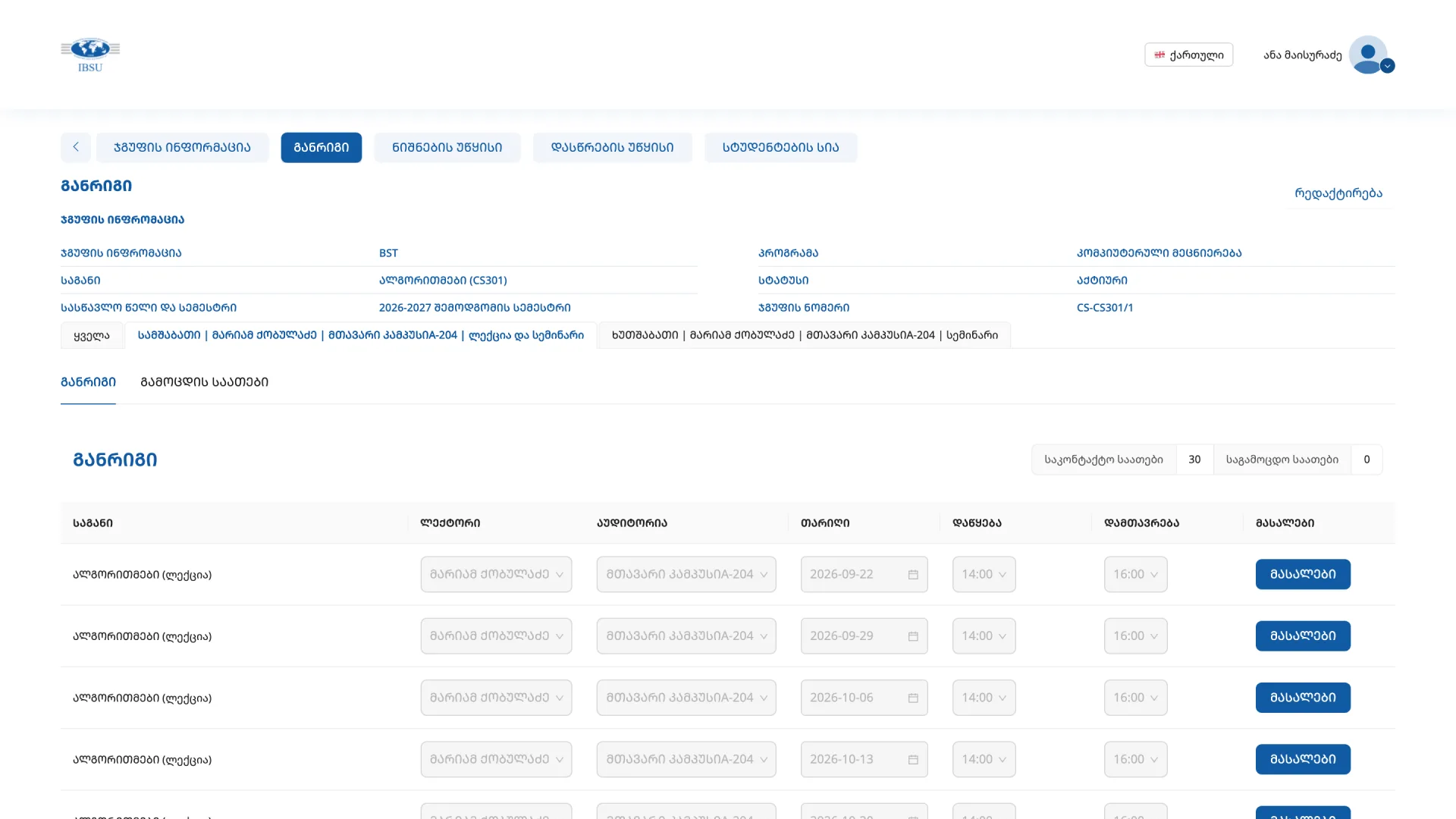Click the 2026-09-22 date input

point(864,574)
